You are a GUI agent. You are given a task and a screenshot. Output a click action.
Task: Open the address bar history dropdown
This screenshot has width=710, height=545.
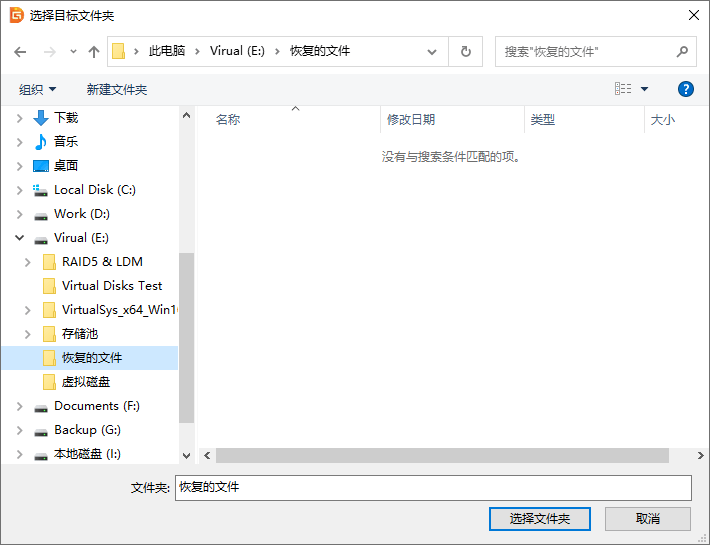point(432,52)
